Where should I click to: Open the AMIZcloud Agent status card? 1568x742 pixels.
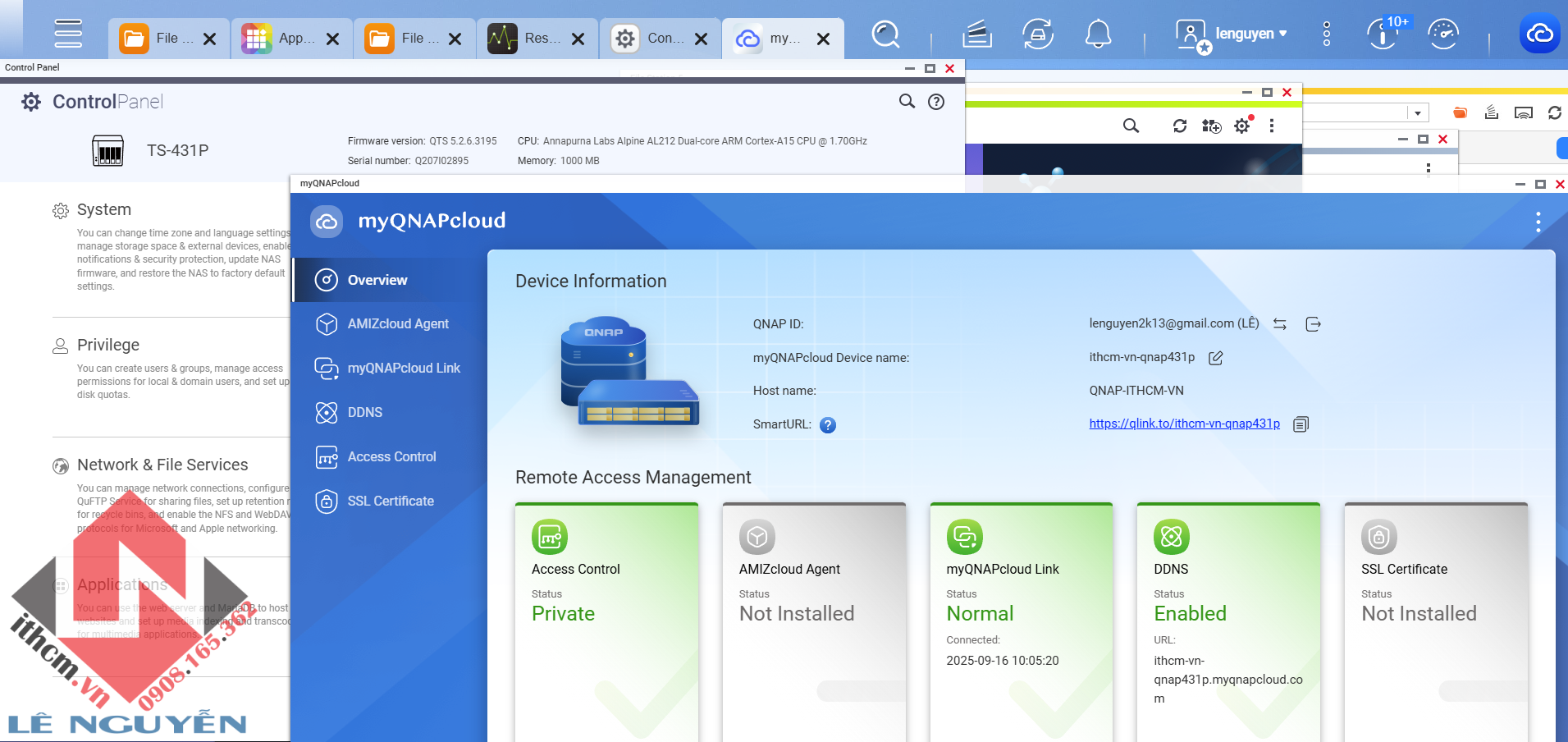[814, 622]
